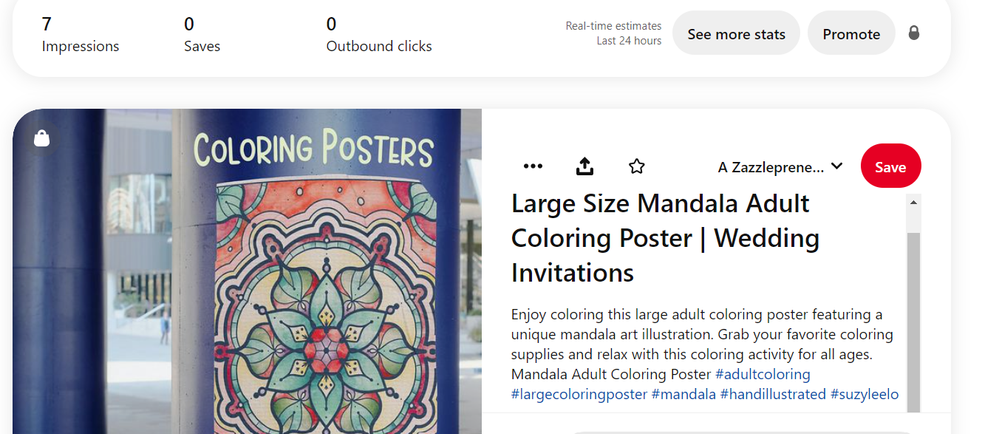Click the star favorite icon
This screenshot has width=999, height=434.
coord(637,166)
